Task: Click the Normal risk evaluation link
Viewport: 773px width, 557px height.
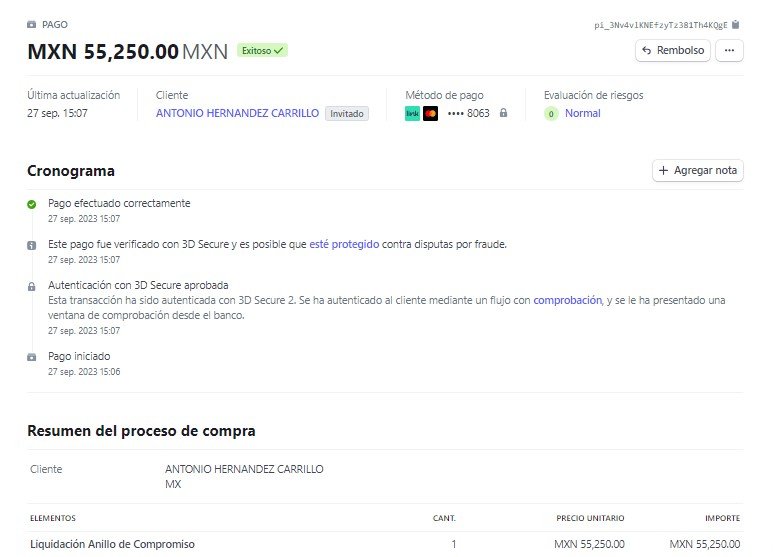Action: (x=583, y=113)
